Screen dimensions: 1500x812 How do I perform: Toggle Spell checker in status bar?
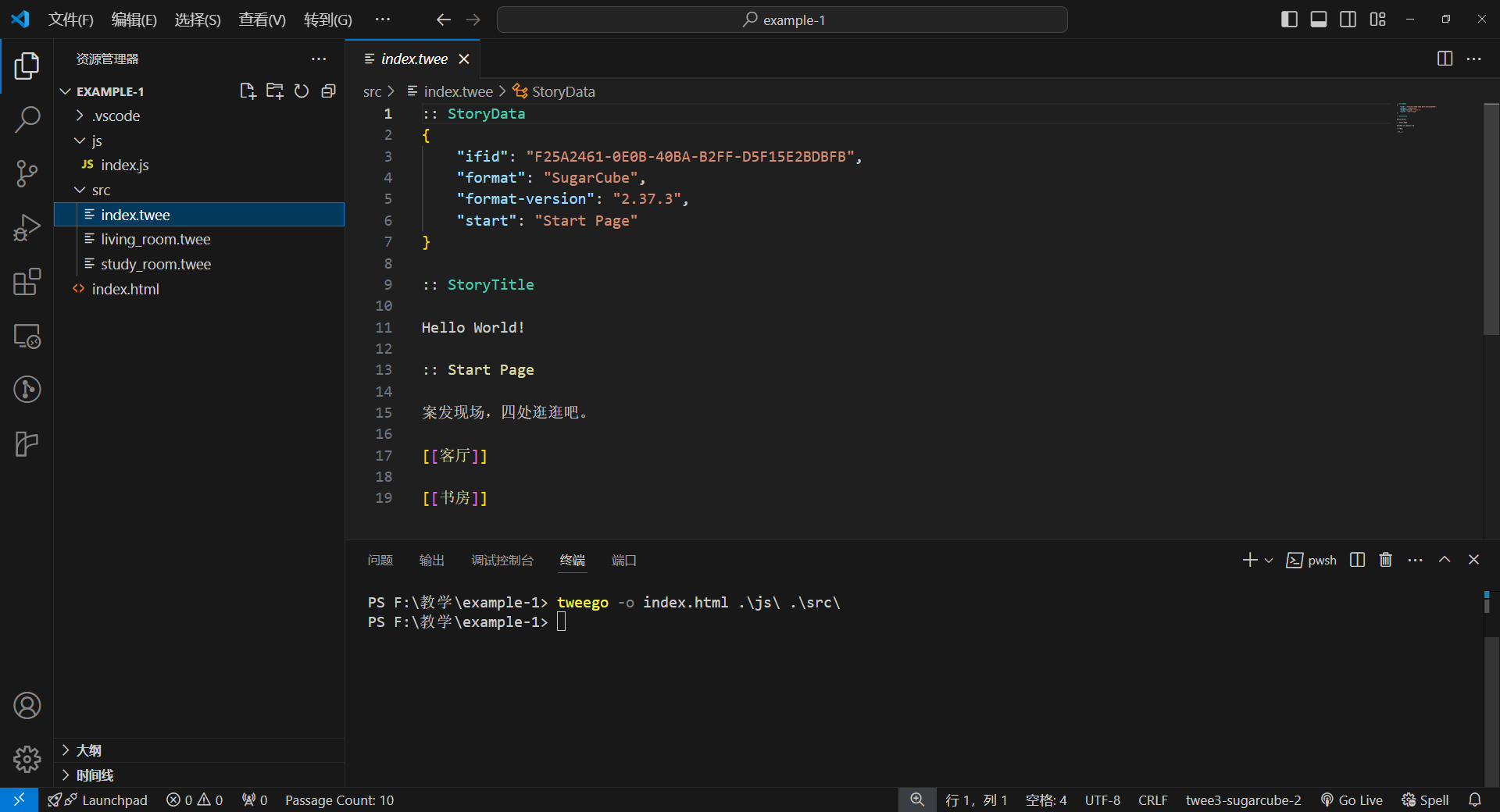click(1426, 800)
